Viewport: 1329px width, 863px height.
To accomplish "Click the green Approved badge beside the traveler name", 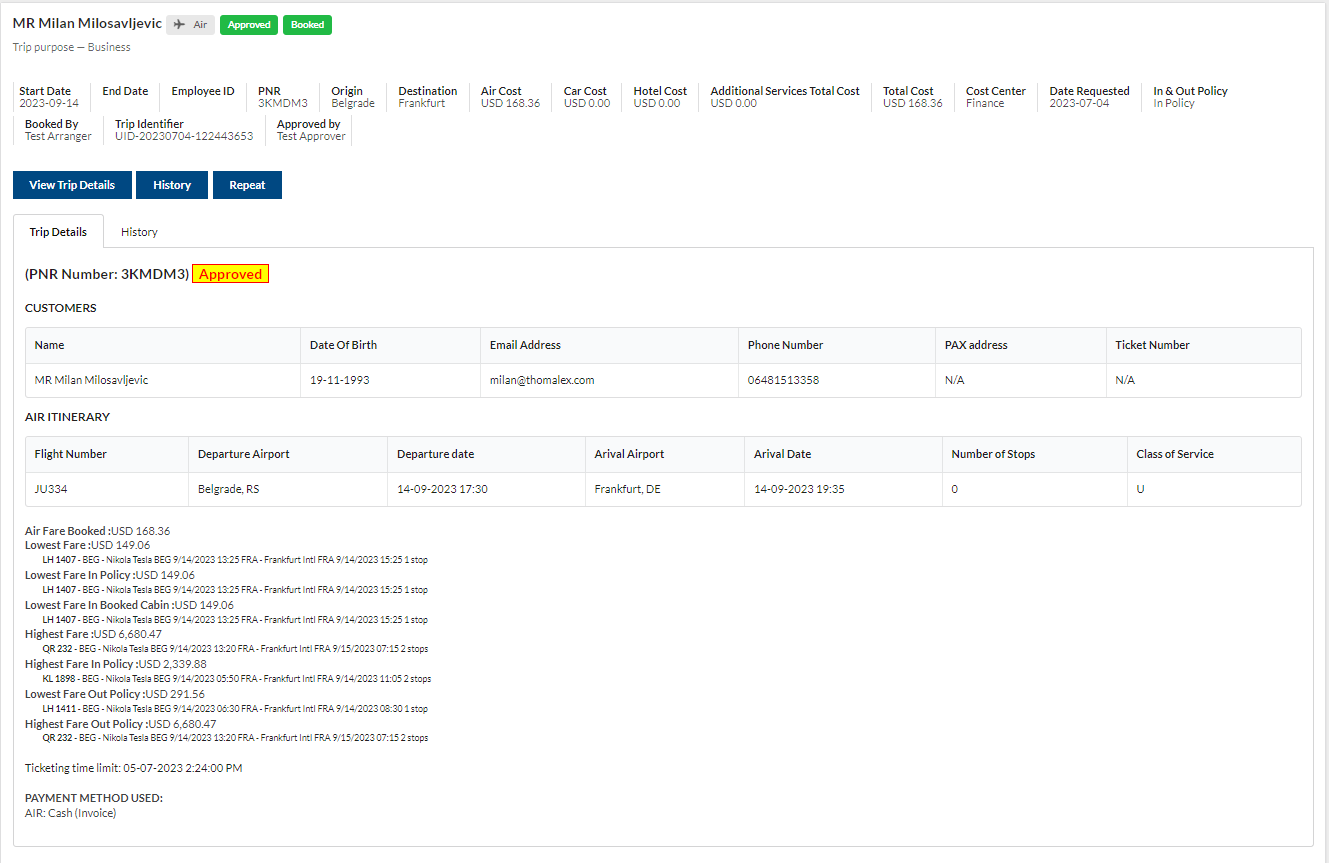I will [249, 25].
